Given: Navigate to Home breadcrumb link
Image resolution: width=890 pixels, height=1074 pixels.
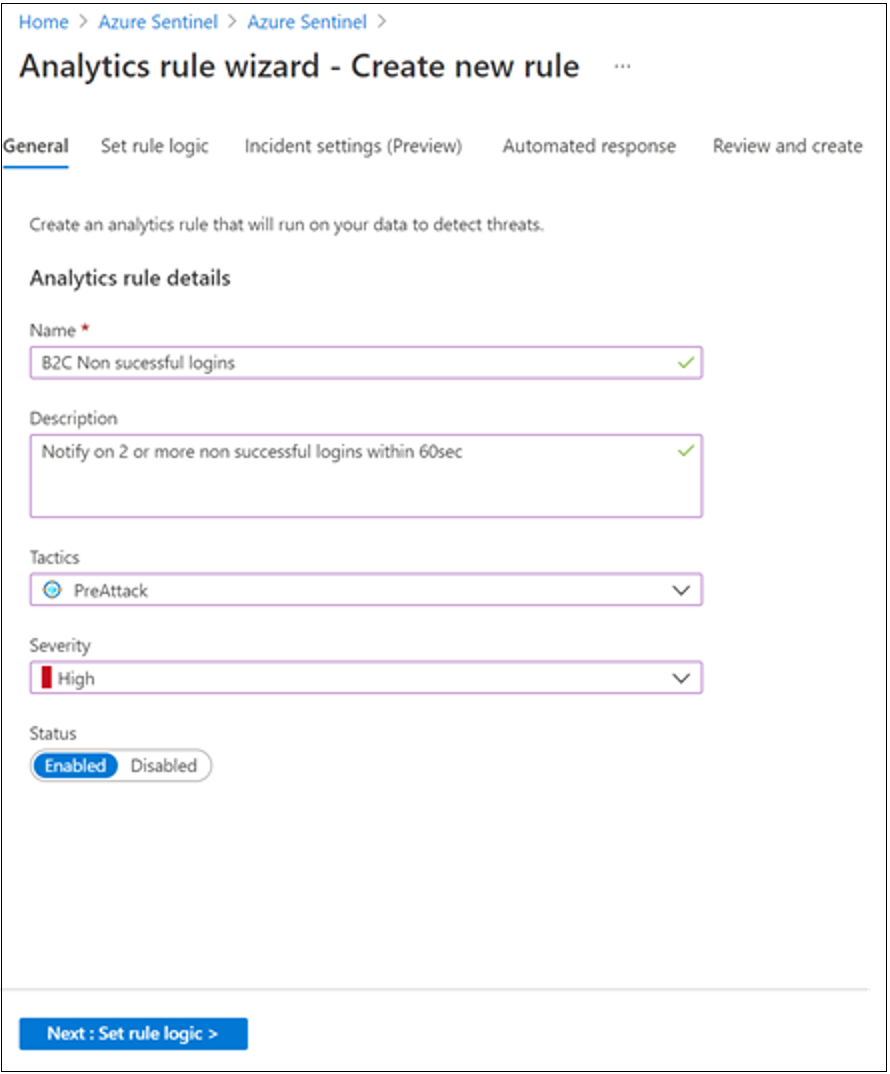Looking at the screenshot, I should (44, 21).
